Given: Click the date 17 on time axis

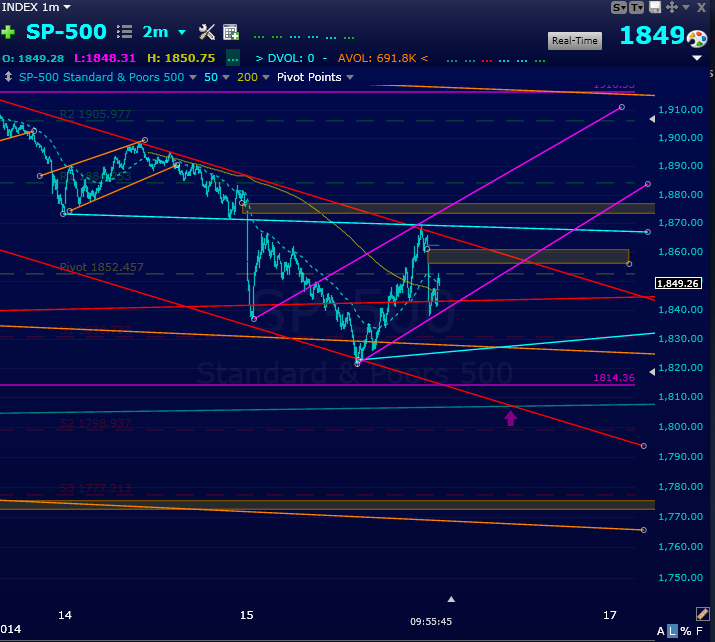Looking at the screenshot, I should click(x=610, y=615).
